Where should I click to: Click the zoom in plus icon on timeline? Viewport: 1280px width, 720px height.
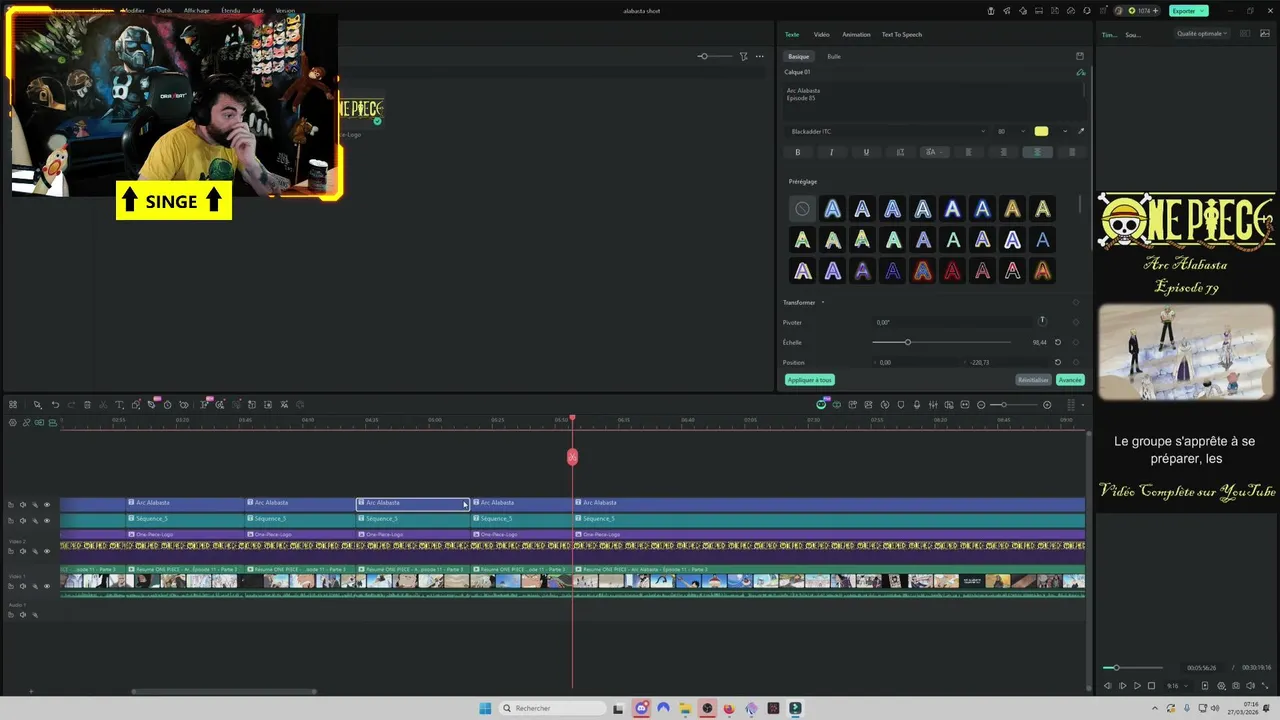coord(1047,405)
